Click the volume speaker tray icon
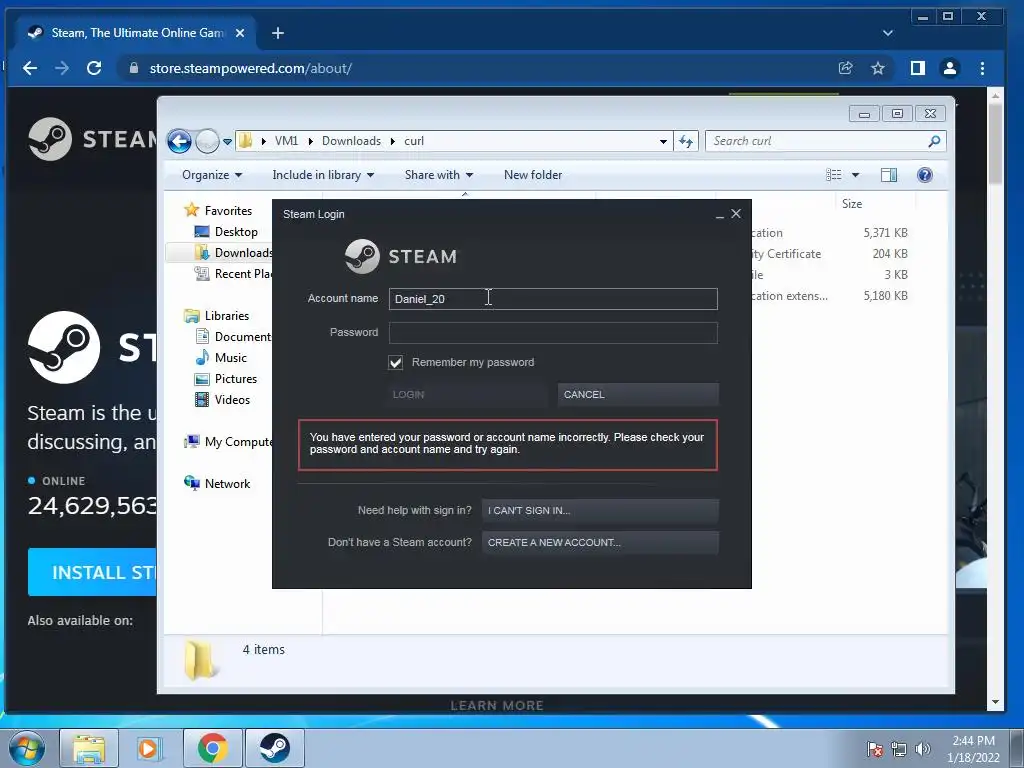The height and width of the screenshot is (768, 1024). click(923, 749)
